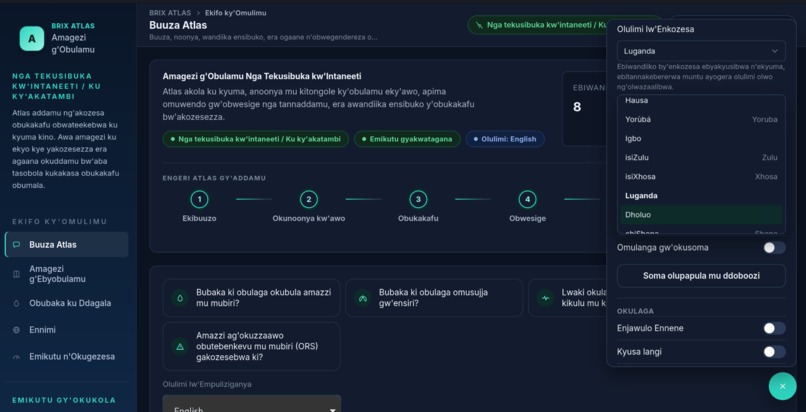Viewport: 806px width, 412px height.
Task: Click the Brix Atlas logo icon
Action: click(32, 39)
